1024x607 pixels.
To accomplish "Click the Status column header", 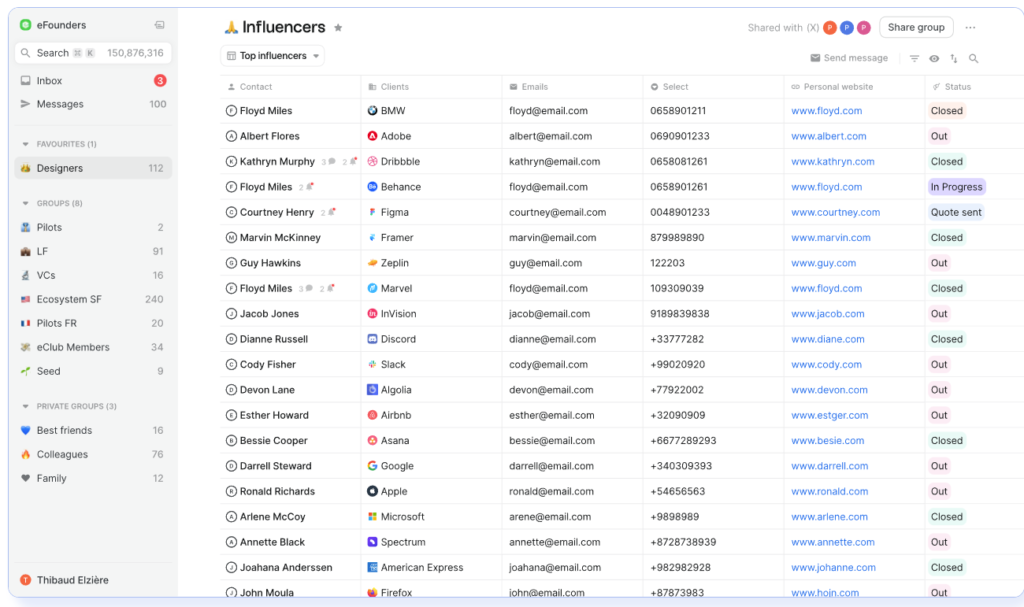I will (x=952, y=87).
